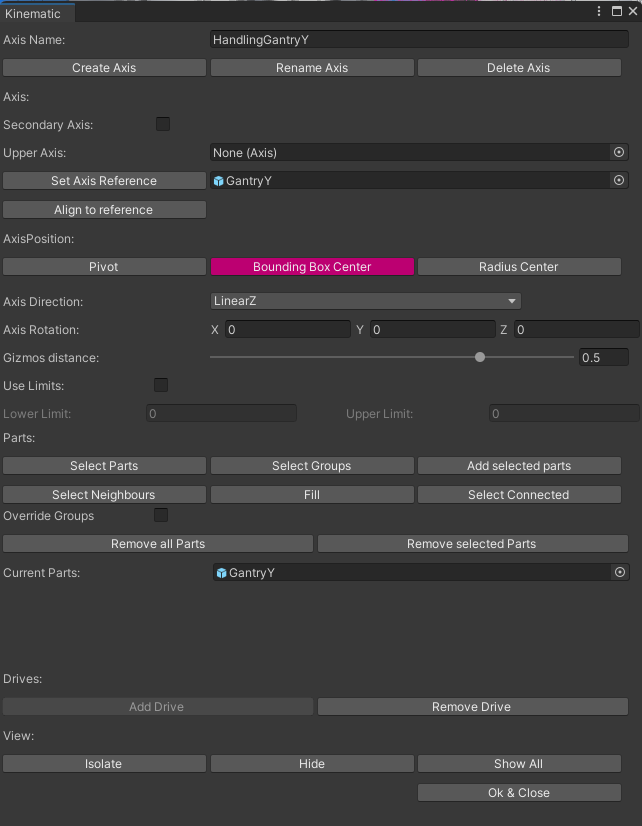Select the Kinematic window tab
The height and width of the screenshot is (826, 642).
coord(33,13)
